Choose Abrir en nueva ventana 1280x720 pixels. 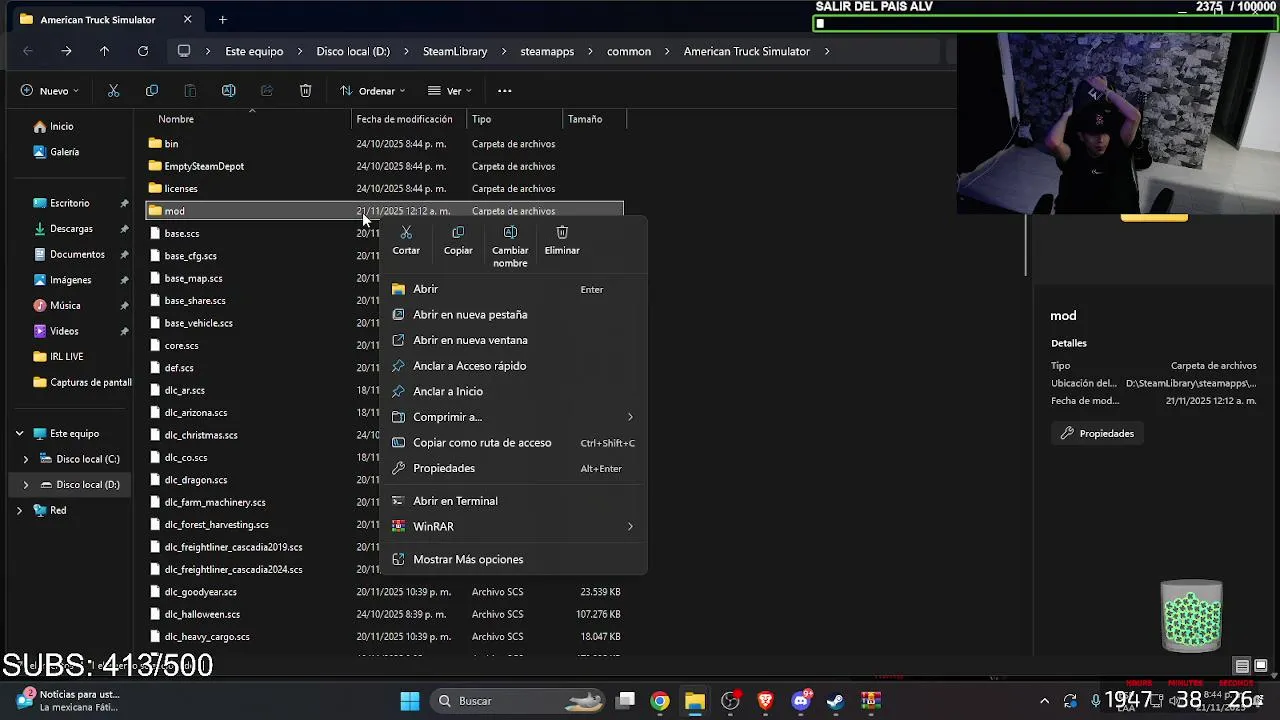(x=512, y=340)
